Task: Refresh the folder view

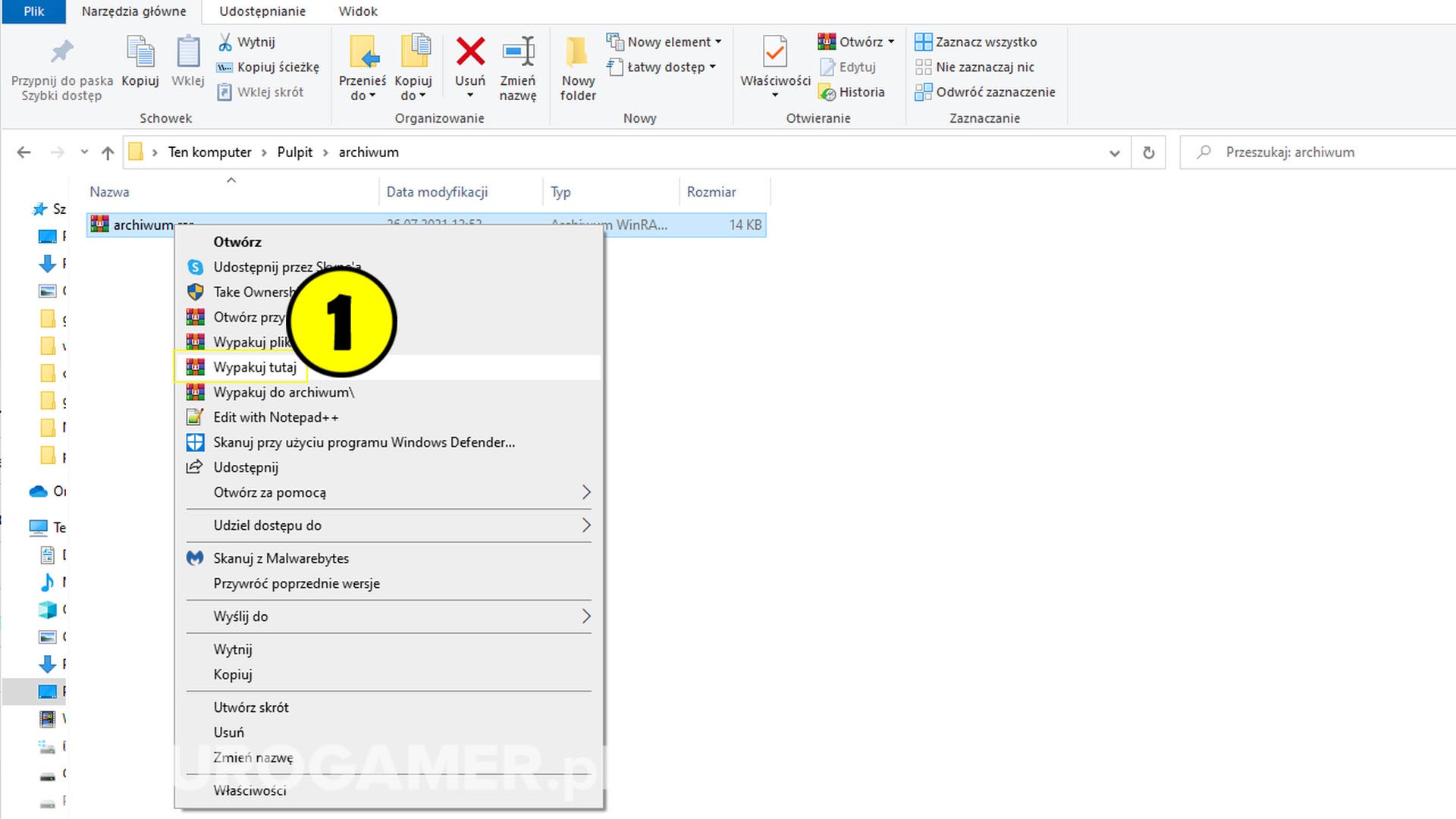Action: (x=1148, y=152)
